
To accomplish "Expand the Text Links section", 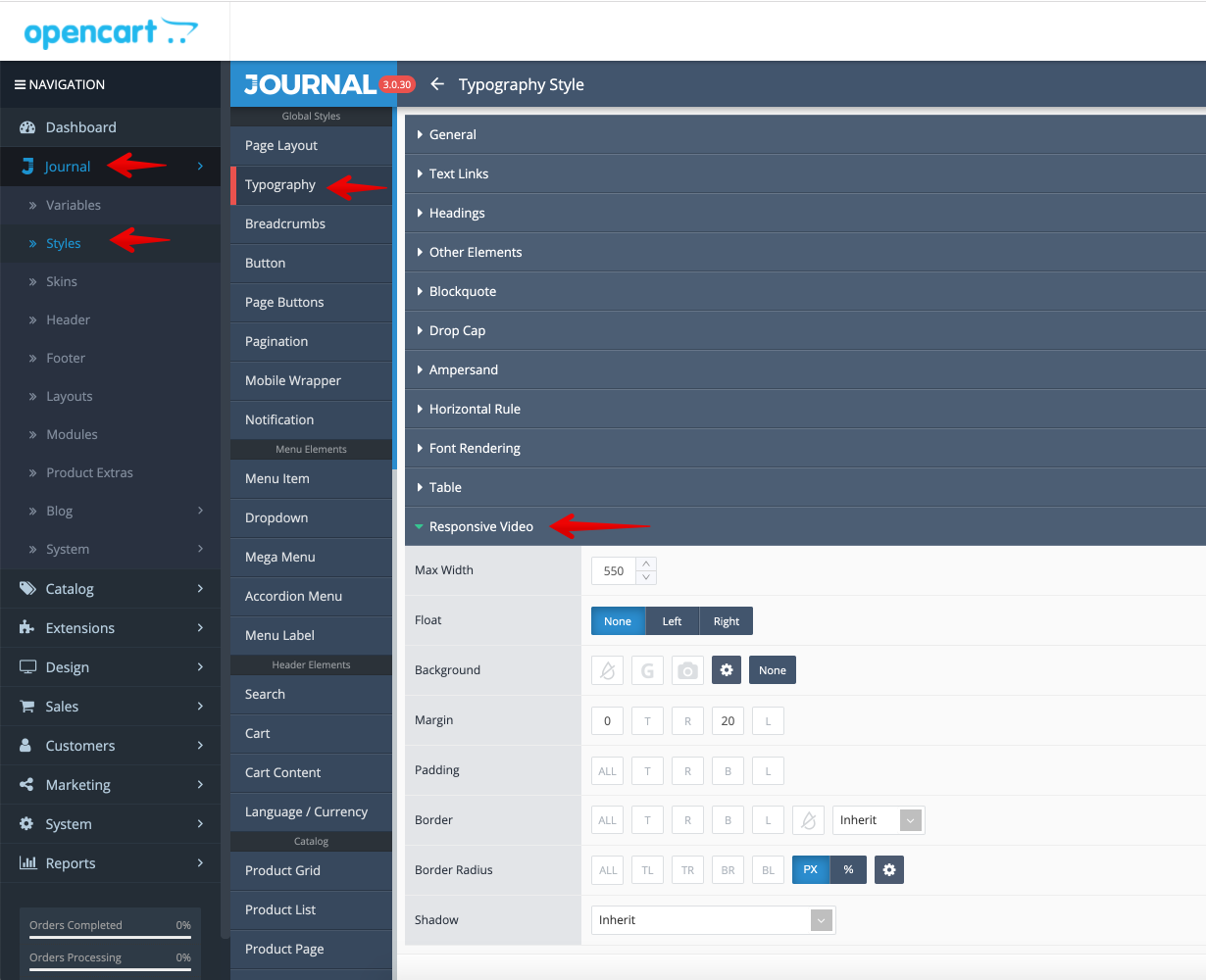I will tap(805, 173).
